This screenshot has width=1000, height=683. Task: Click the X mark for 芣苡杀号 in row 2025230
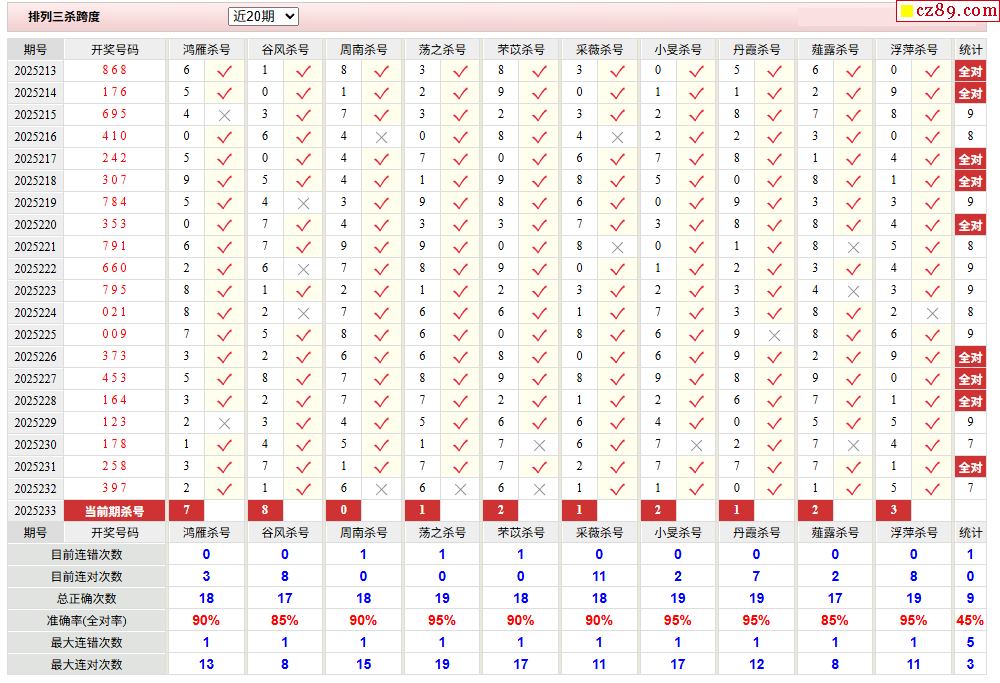[539, 445]
